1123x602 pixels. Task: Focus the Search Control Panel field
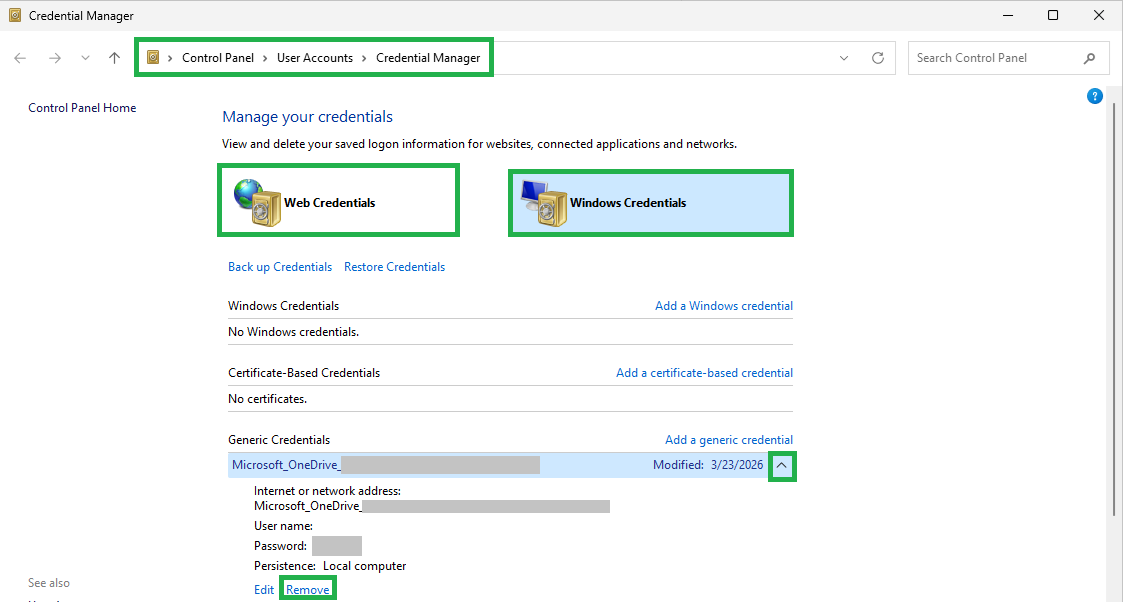996,58
